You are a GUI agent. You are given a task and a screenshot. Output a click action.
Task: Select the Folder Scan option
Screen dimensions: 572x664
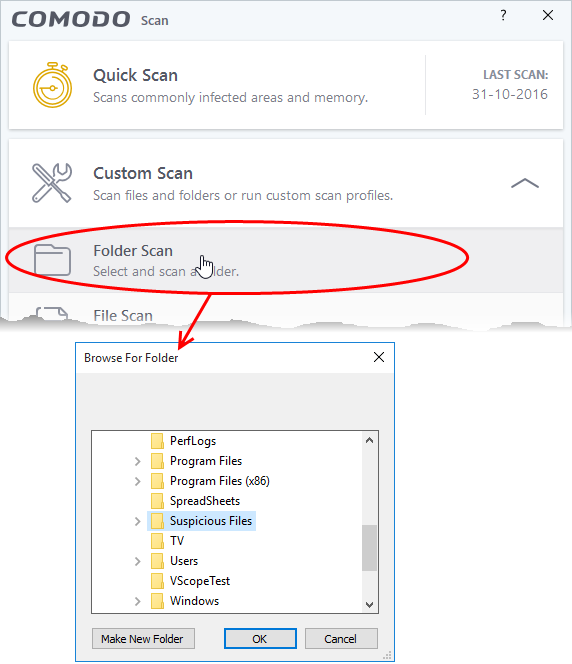[286, 260]
